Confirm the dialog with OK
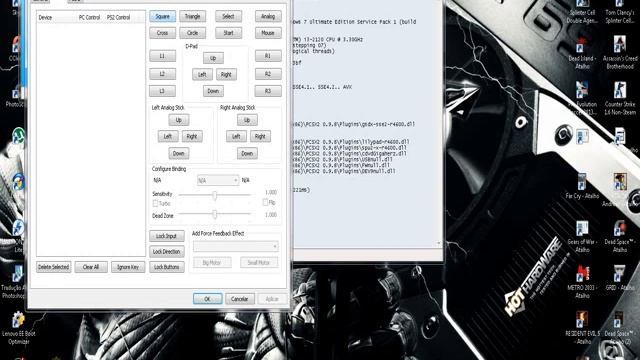 207,299
